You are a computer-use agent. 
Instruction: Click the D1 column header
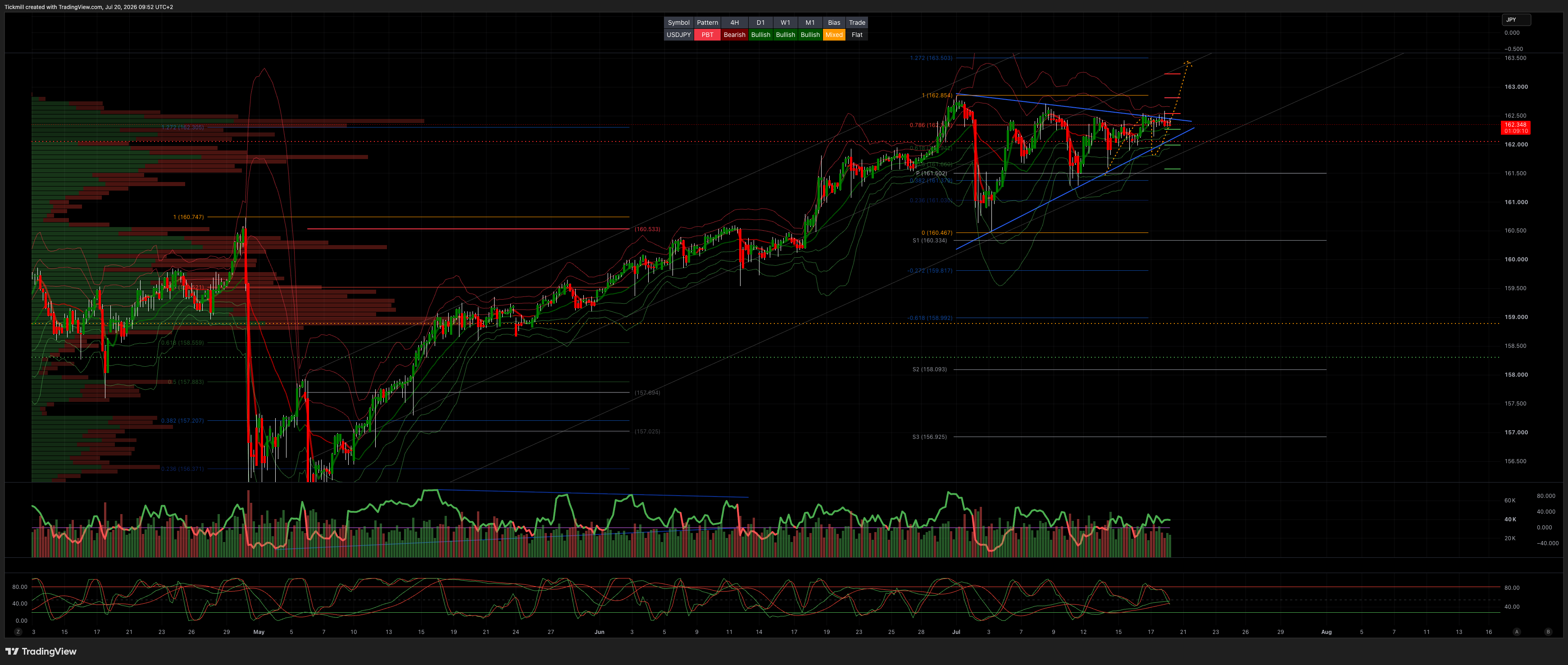[x=760, y=23]
